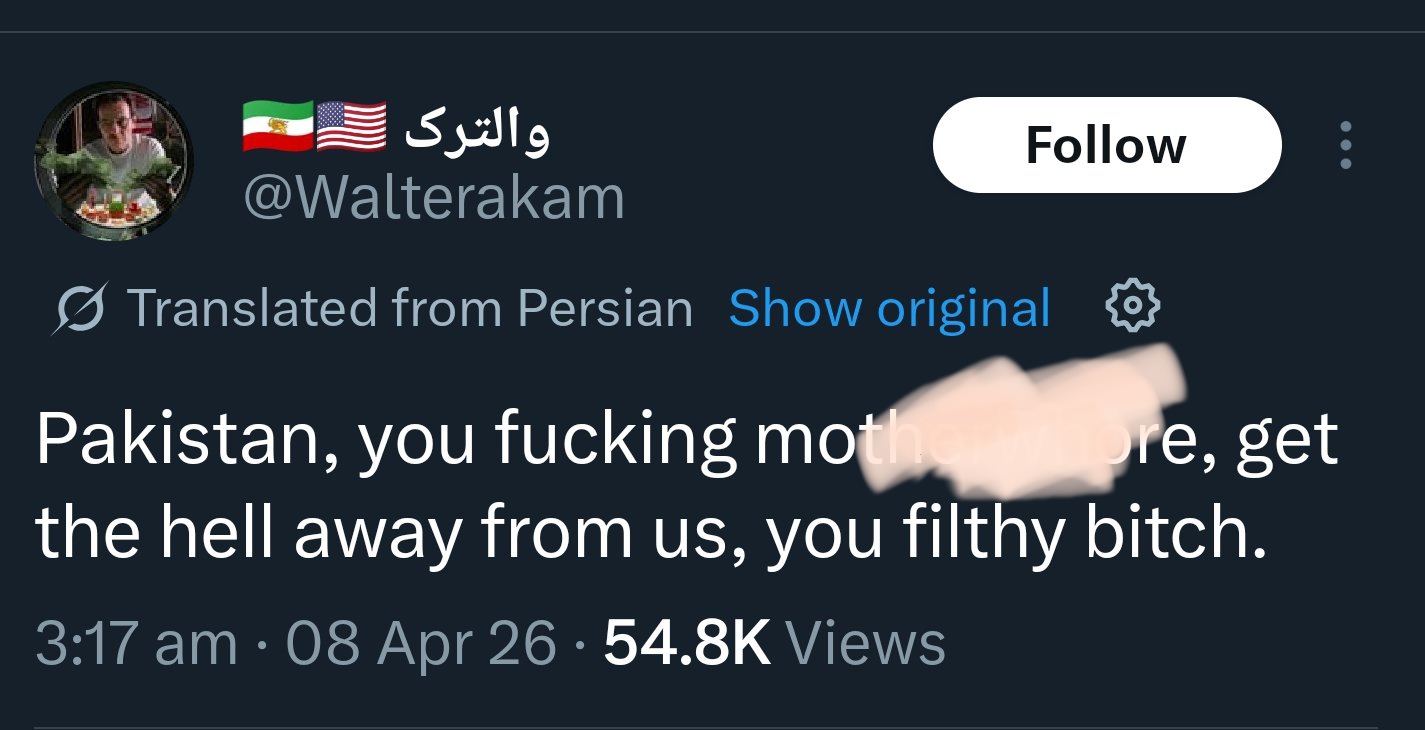Viewport: 1425px width, 730px height.
Task: Click the "Translated from Persian" label
Action: pyautogui.click(x=410, y=308)
